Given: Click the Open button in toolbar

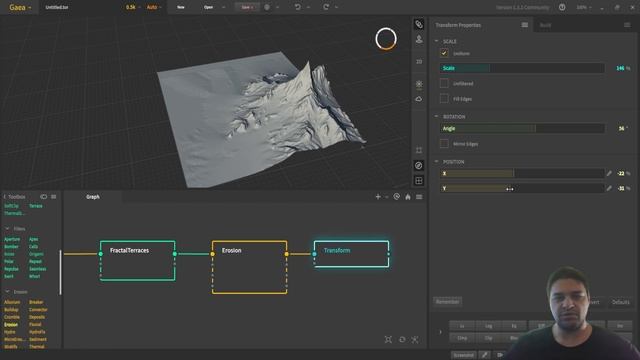Looking at the screenshot, I should (208, 7).
